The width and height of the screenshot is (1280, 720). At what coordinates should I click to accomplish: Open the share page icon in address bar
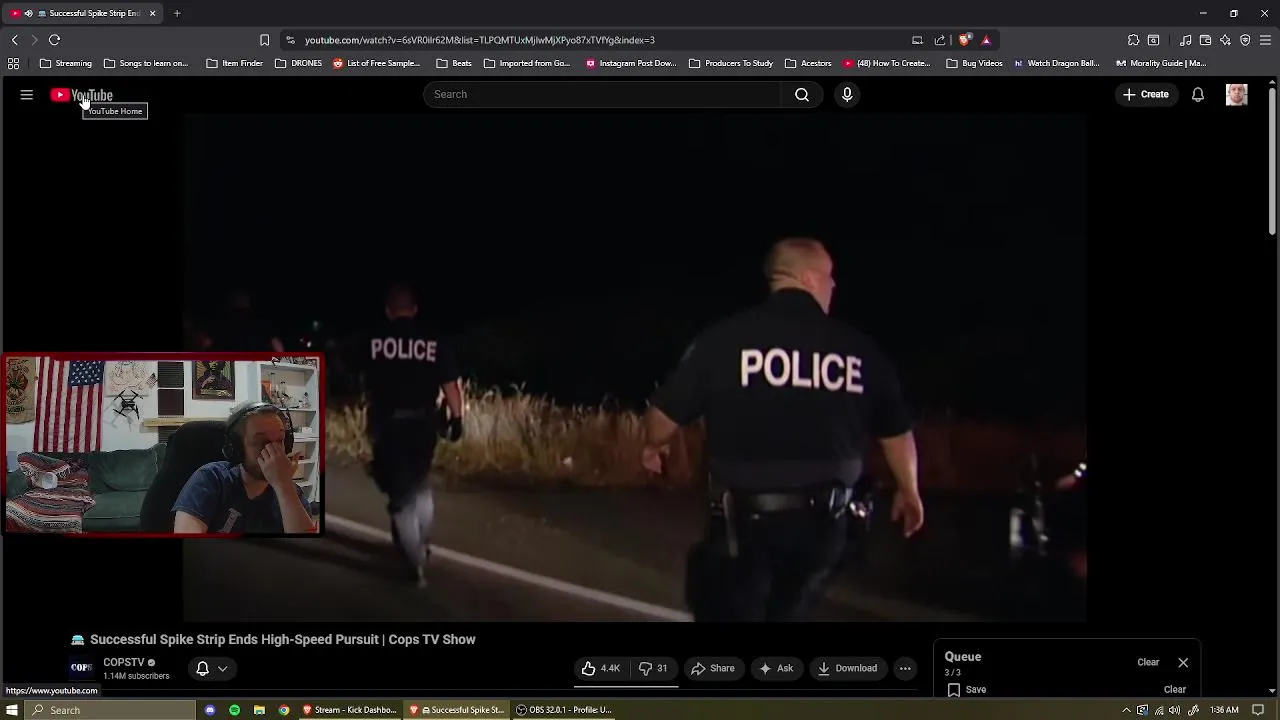tap(940, 40)
